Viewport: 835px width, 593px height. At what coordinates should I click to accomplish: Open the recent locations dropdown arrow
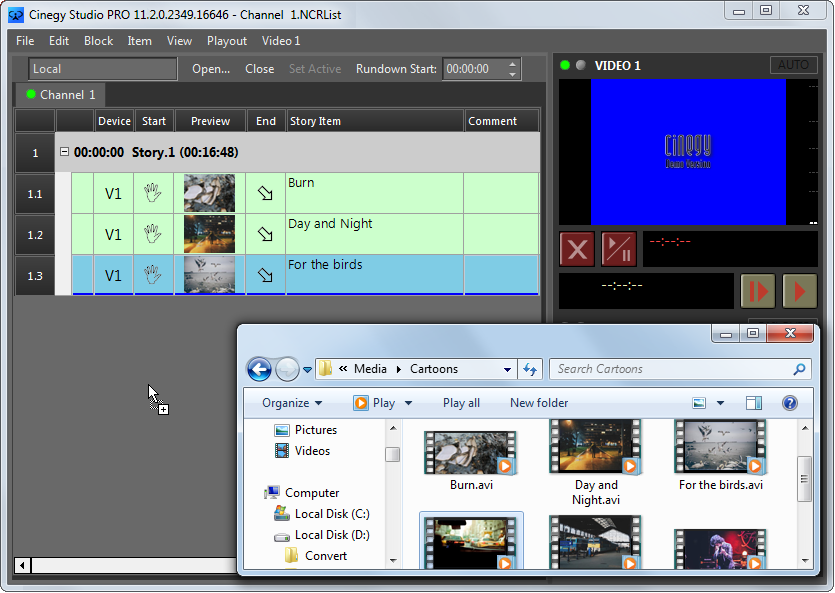click(307, 369)
